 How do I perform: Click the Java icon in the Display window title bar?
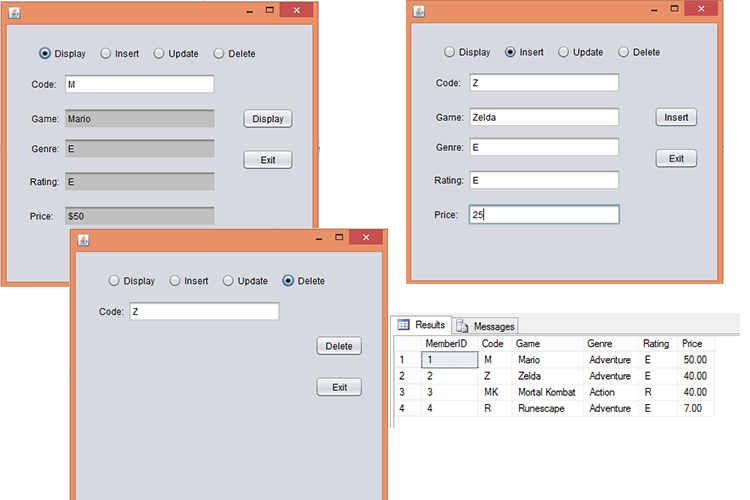pyautogui.click(x=14, y=12)
